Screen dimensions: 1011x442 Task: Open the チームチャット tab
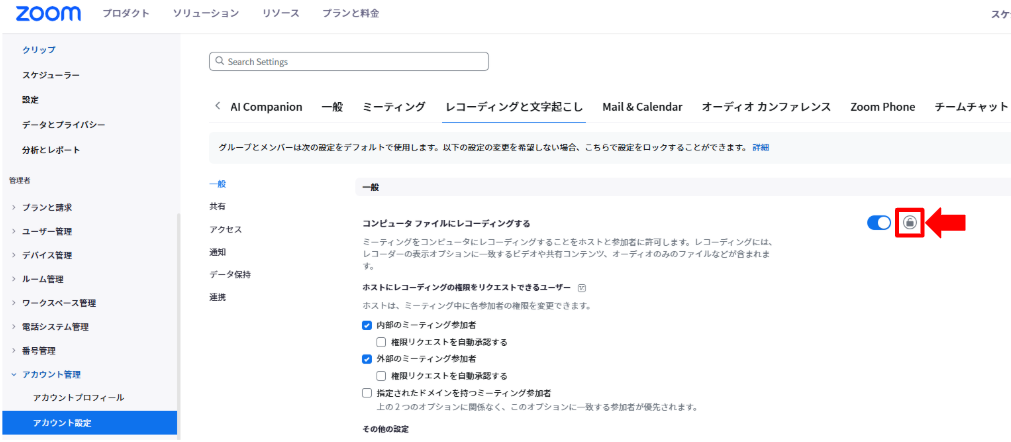click(x=971, y=107)
